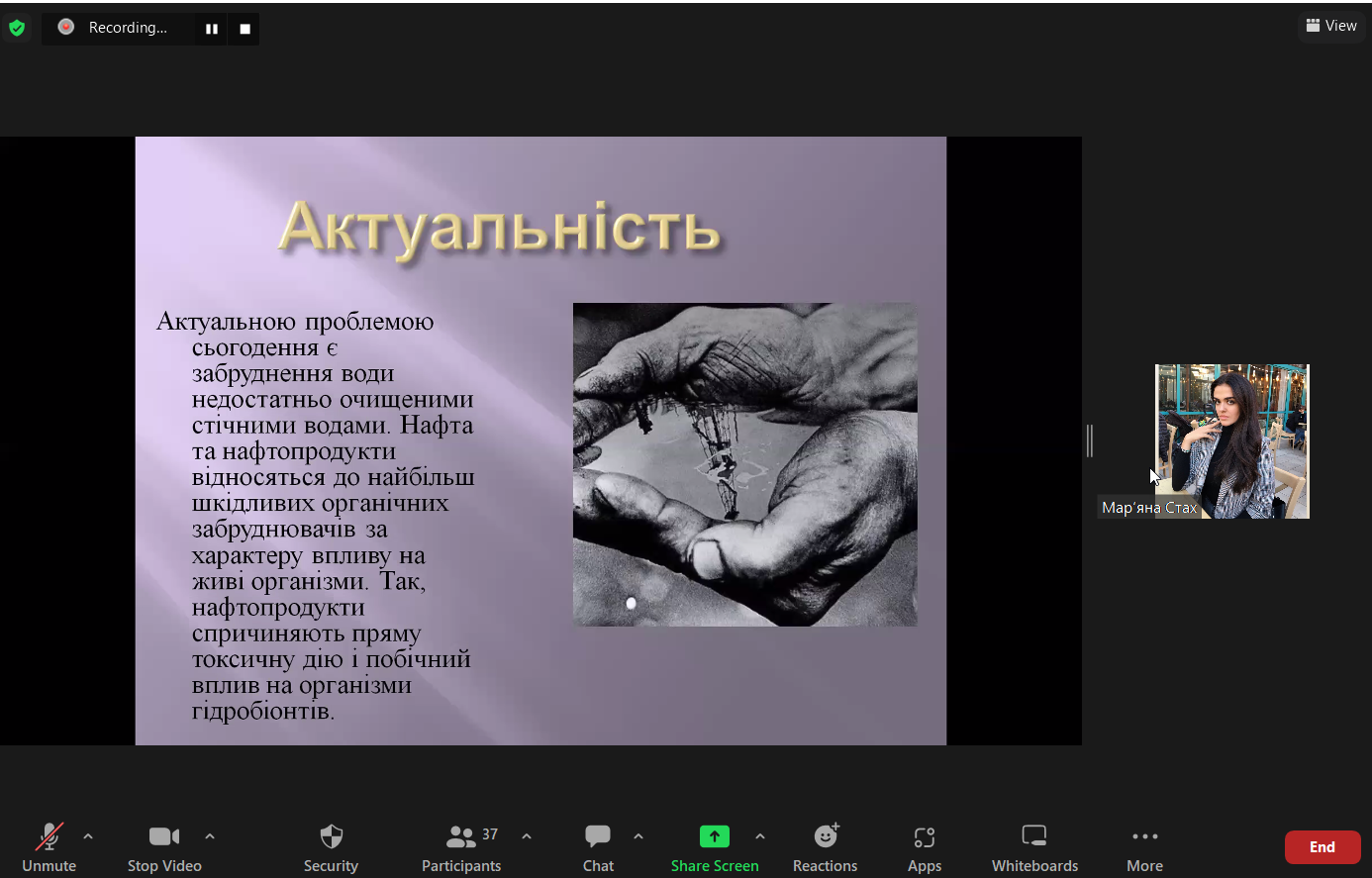1372x878 pixels.
Task: Open Whiteboards
Action: [x=1034, y=847]
